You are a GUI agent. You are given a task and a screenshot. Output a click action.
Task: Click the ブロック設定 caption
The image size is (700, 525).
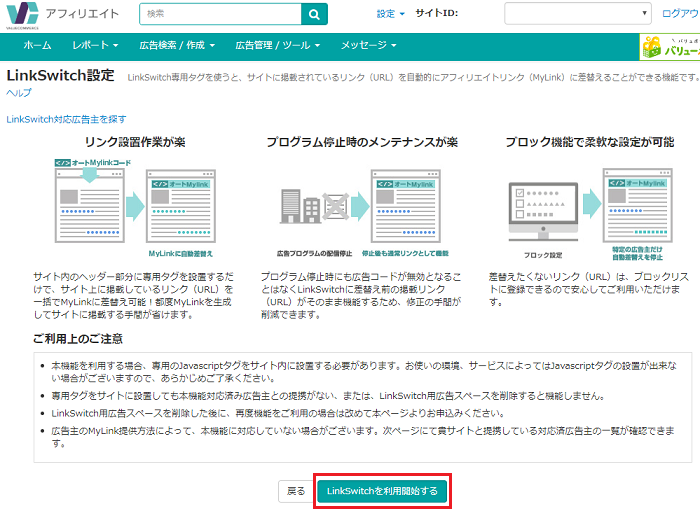tap(543, 255)
